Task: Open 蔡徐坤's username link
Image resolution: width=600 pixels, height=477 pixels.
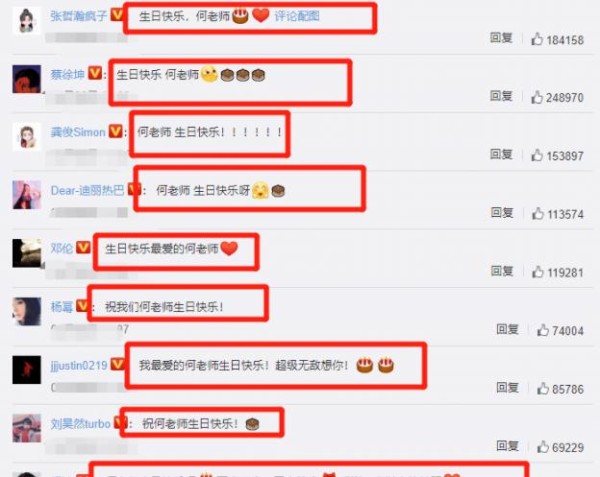Action: point(67,74)
